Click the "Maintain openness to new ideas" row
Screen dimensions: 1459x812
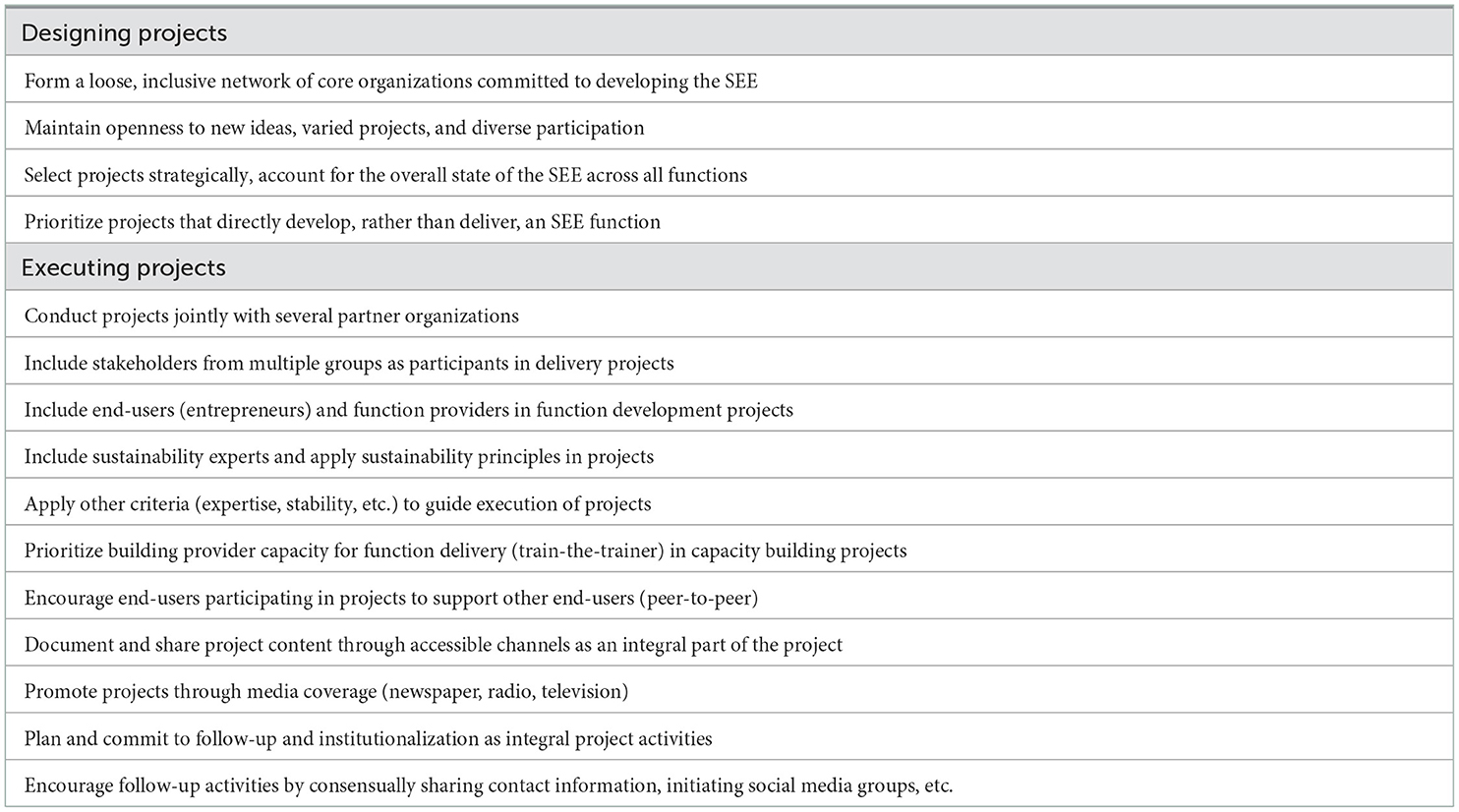pyautogui.click(x=334, y=128)
